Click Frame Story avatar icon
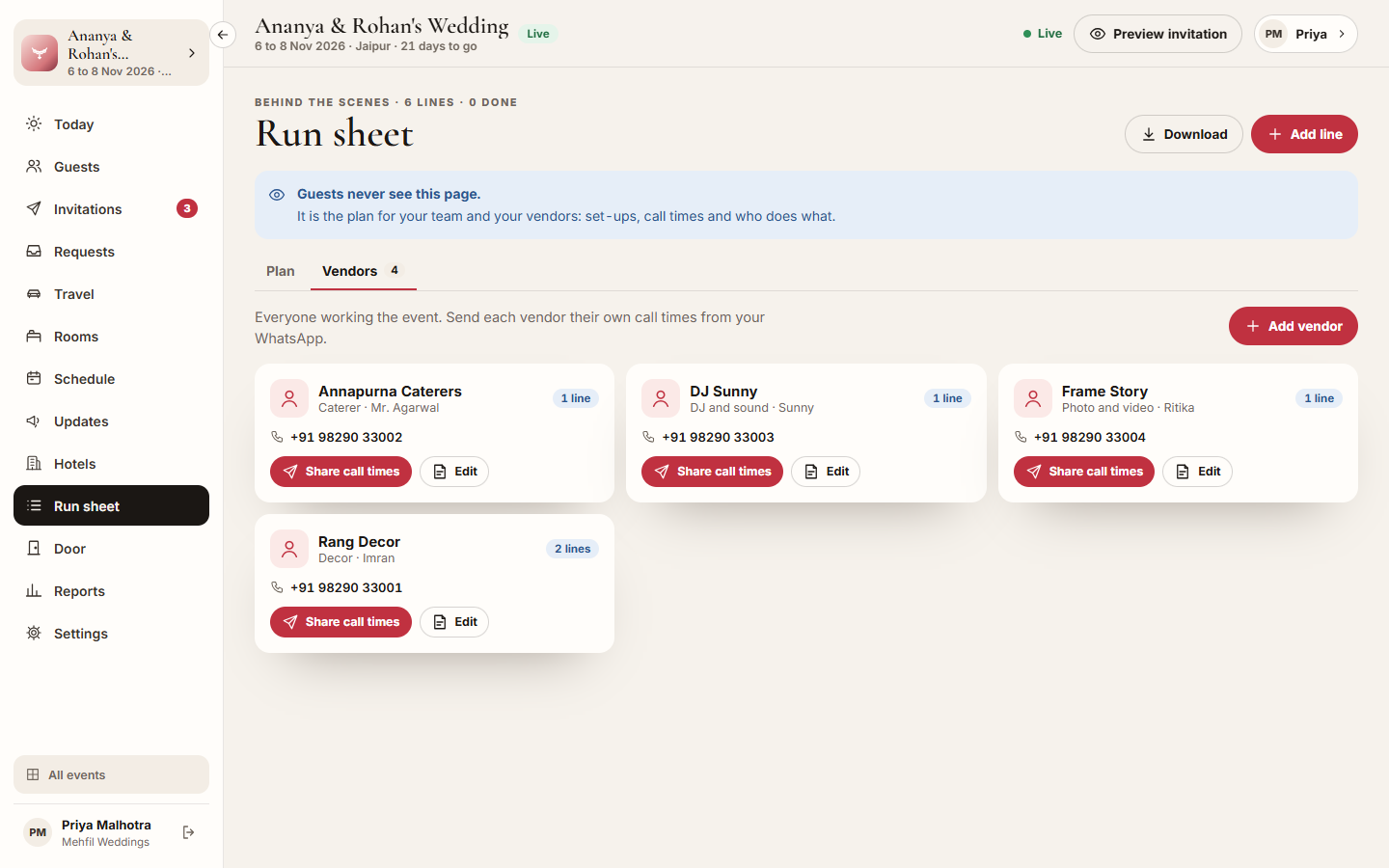This screenshot has height=868, width=1389. click(x=1033, y=398)
